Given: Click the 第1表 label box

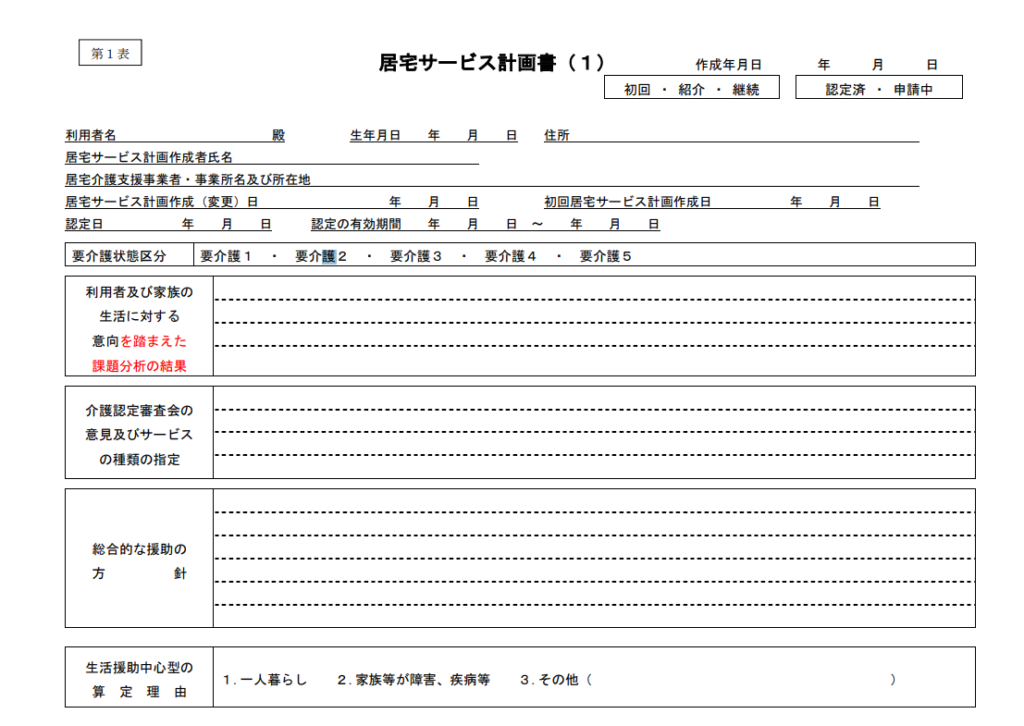Looking at the screenshot, I should [110, 54].
